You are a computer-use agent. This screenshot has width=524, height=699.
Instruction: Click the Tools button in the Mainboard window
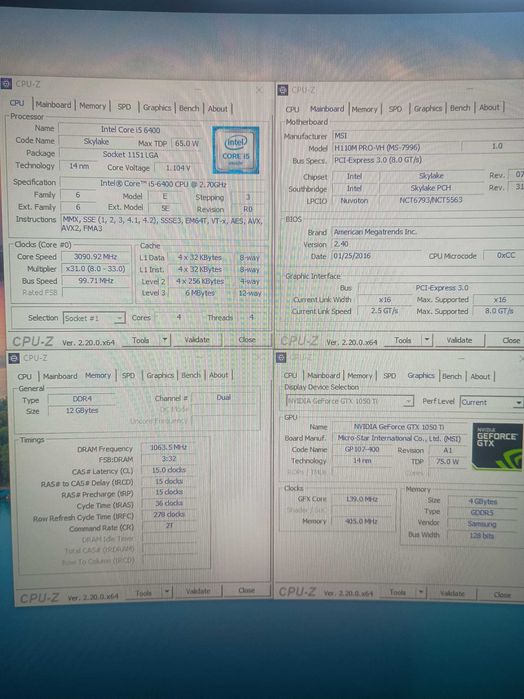pos(403,340)
